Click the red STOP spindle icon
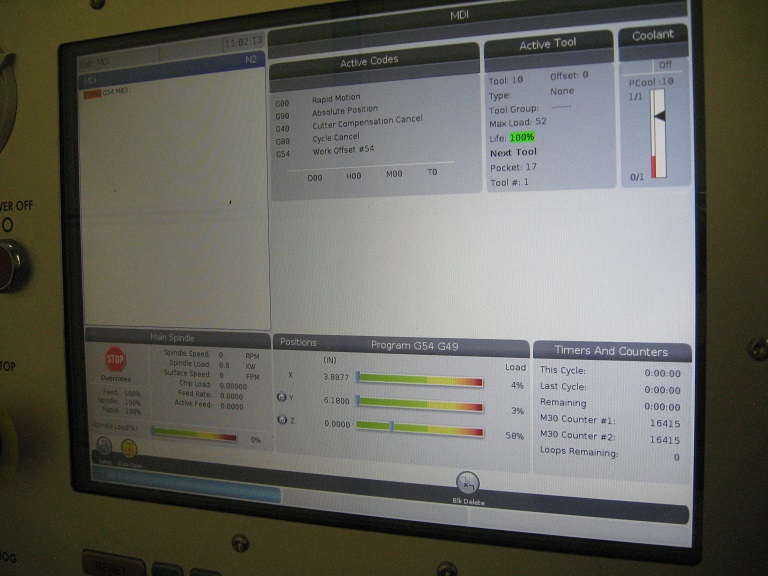Image resolution: width=768 pixels, height=576 pixels. pyautogui.click(x=116, y=360)
